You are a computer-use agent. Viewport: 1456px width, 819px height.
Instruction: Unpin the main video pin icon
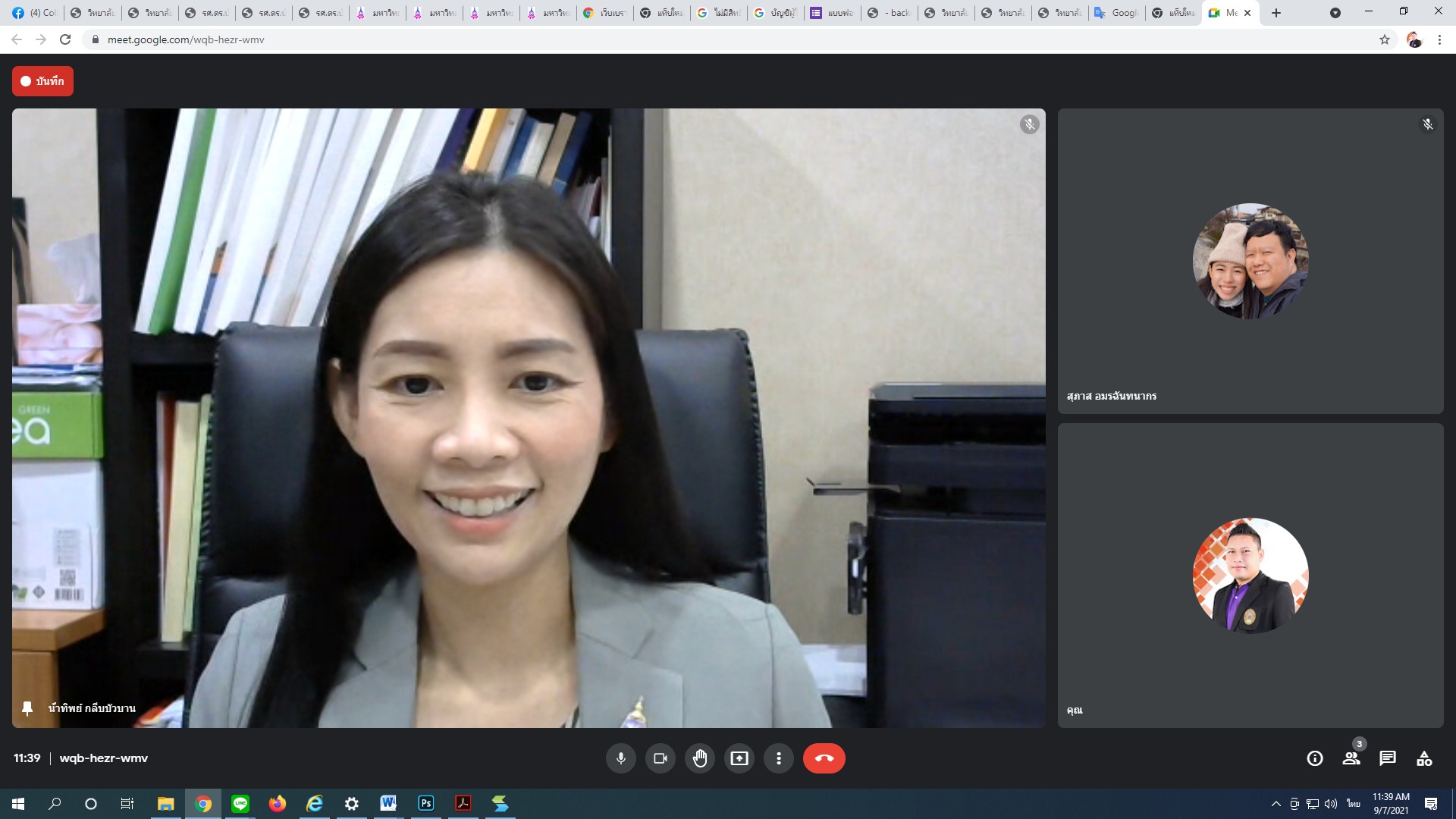(x=27, y=708)
